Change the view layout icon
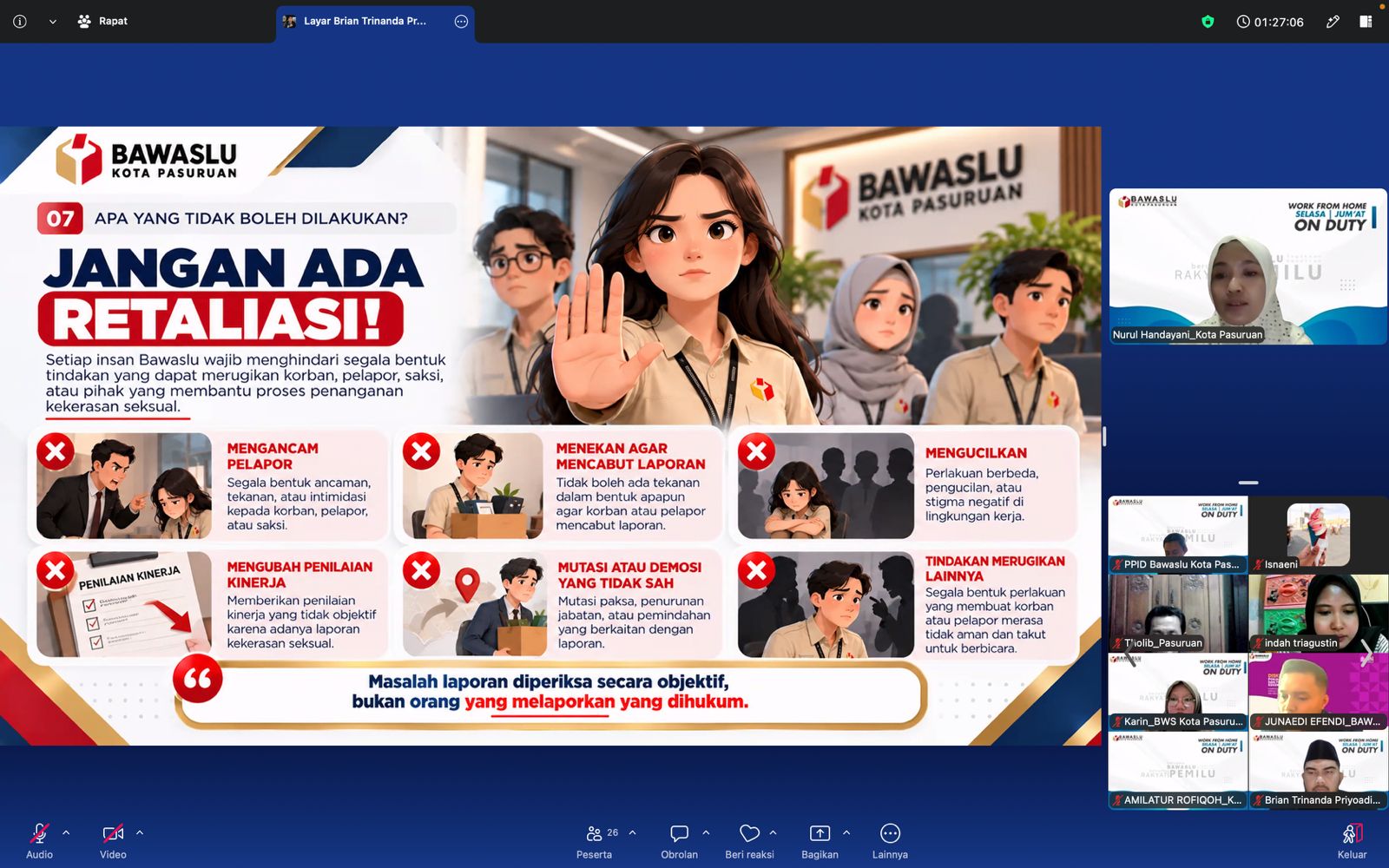1389x868 pixels. (1366, 22)
